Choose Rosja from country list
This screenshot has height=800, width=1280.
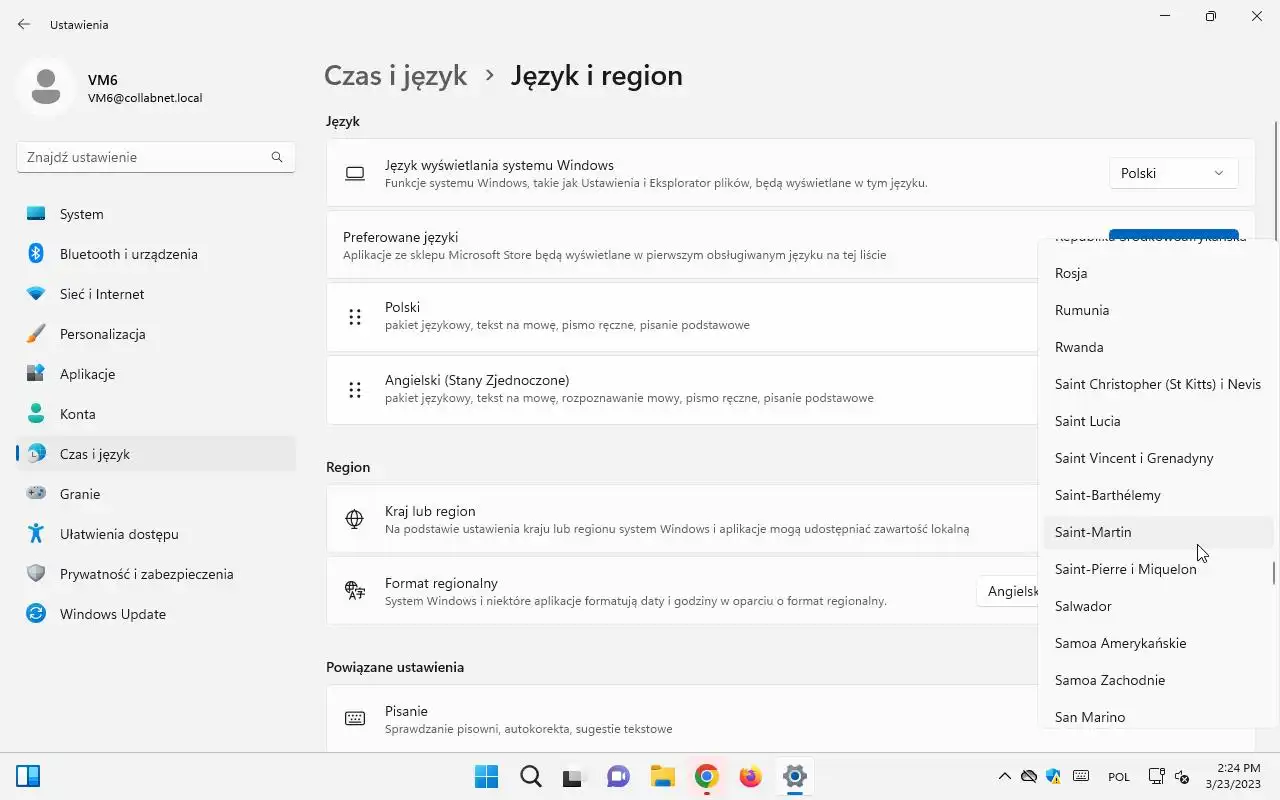[1158, 273]
